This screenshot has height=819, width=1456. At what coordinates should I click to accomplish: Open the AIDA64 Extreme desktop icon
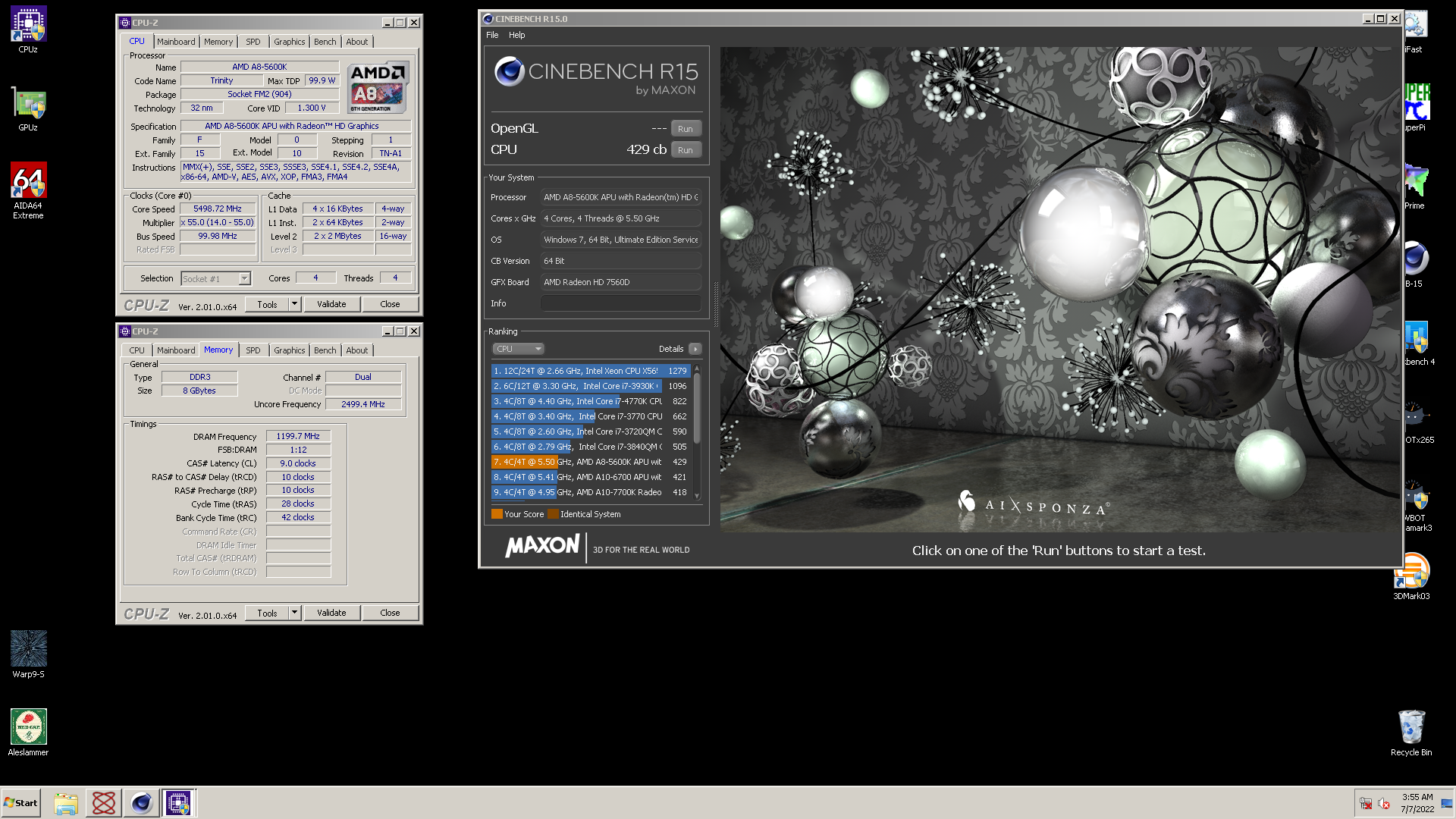point(28,191)
